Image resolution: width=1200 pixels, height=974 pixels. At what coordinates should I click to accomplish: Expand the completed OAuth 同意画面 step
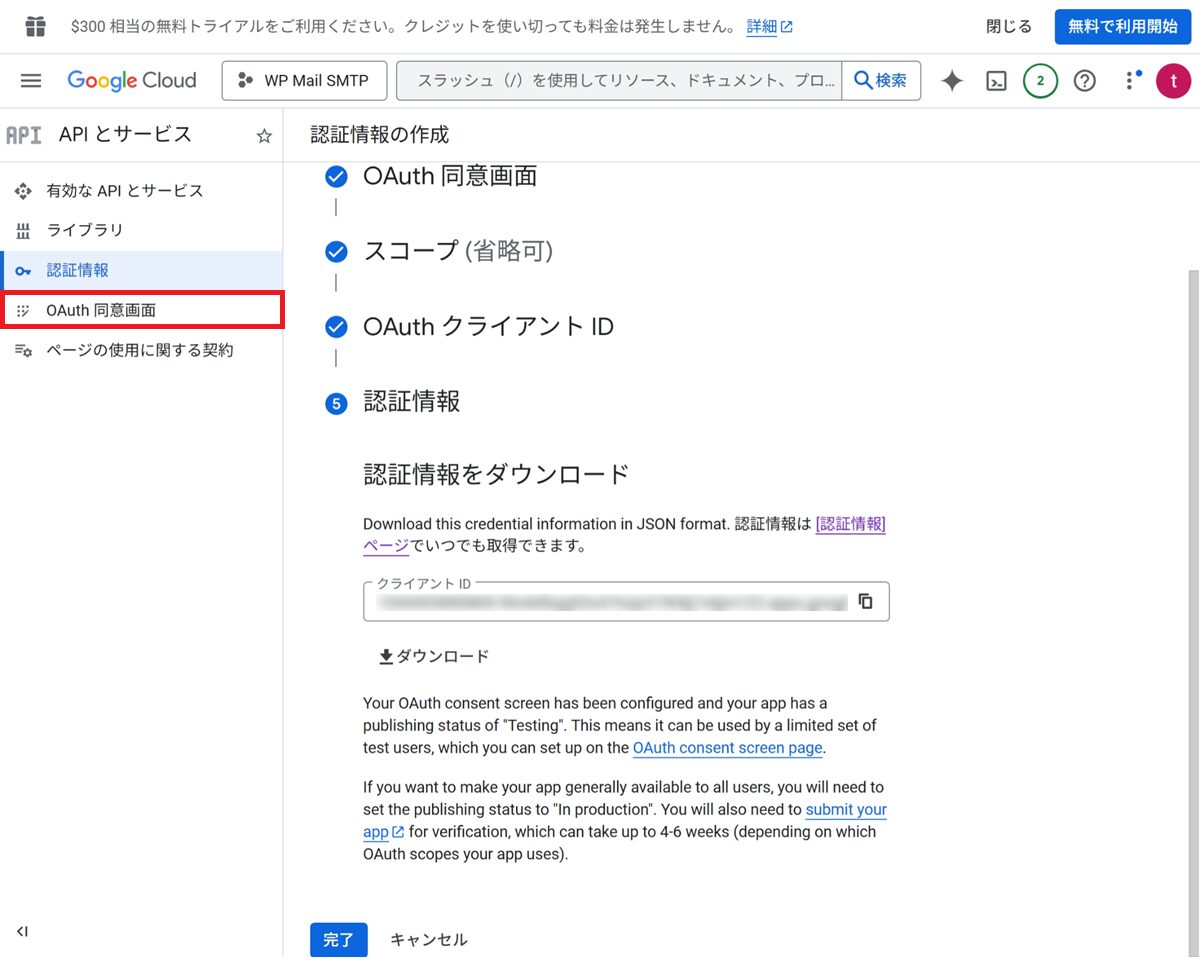click(449, 177)
